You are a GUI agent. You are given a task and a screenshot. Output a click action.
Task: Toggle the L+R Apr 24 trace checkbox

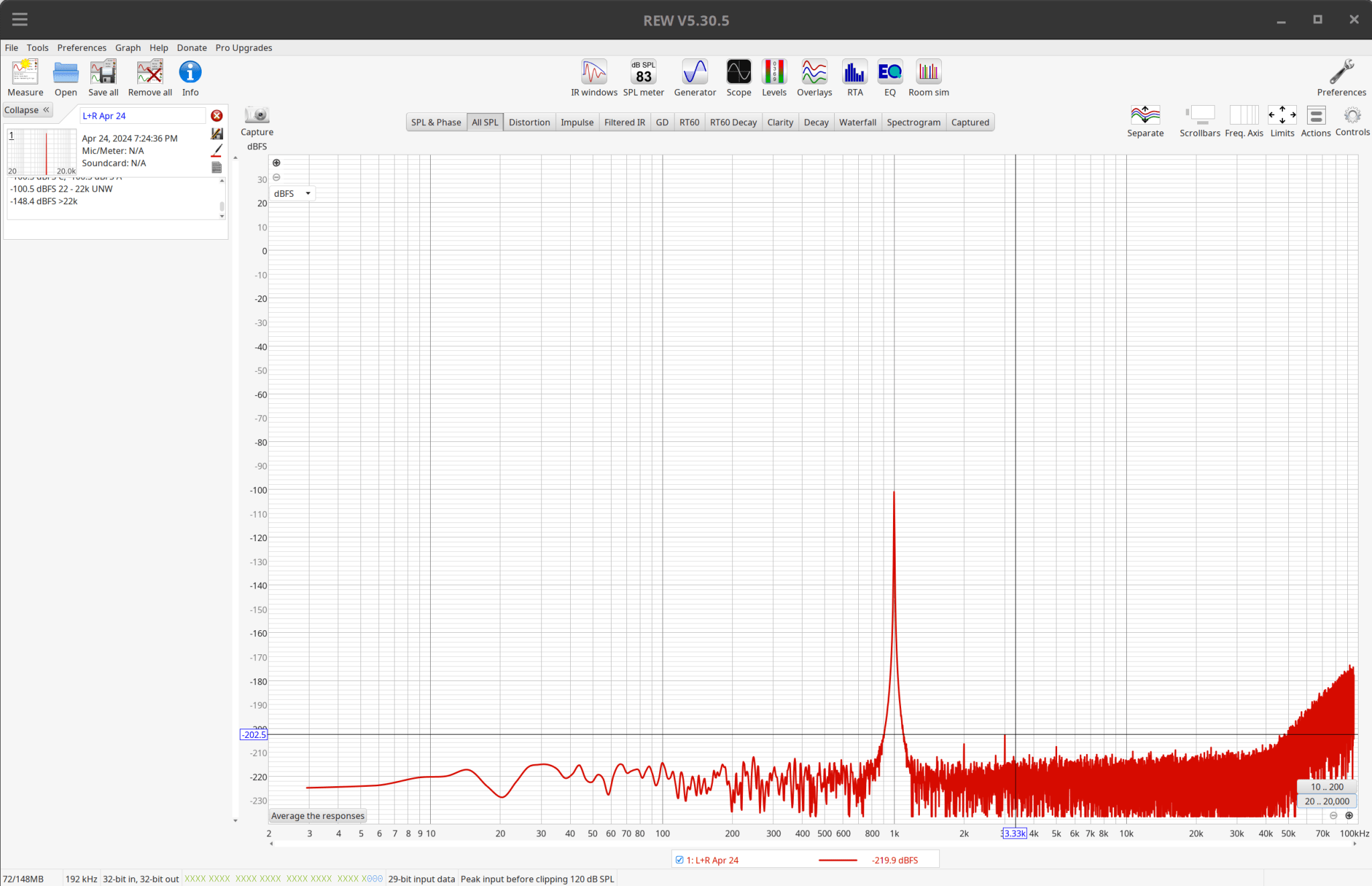(679, 860)
